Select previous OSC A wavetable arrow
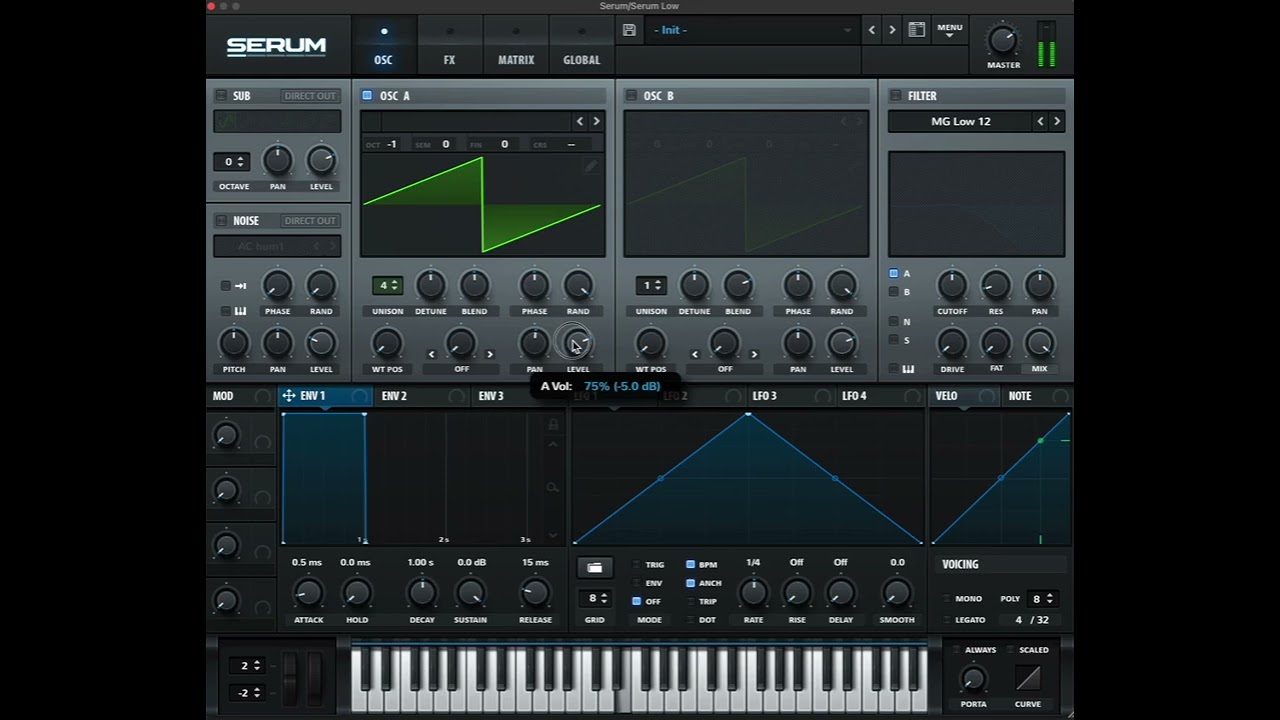Screen dimensions: 1280x720 pos(579,121)
